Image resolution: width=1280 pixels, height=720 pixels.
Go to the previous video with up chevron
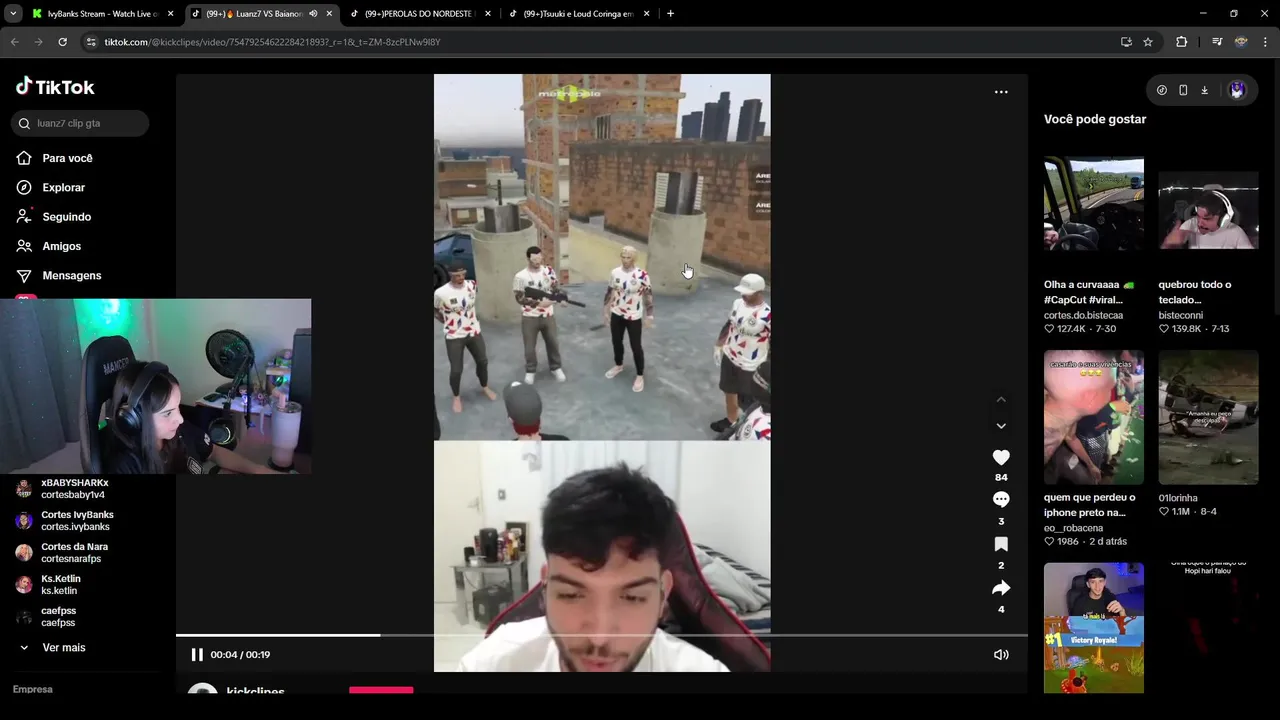coord(1001,400)
